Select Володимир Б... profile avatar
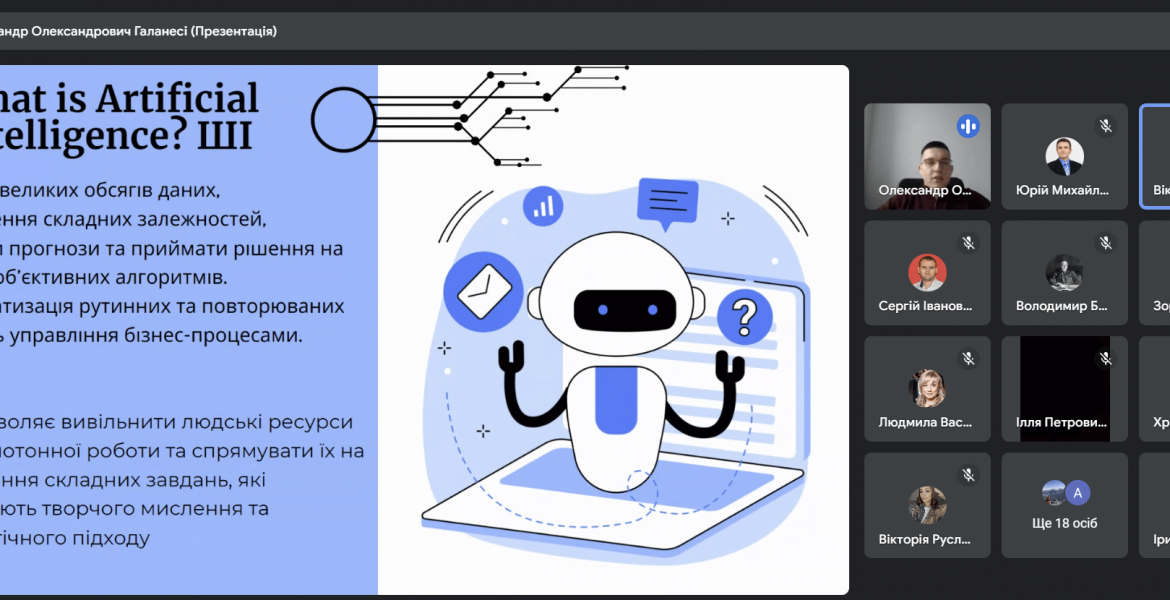 [x=1064, y=272]
